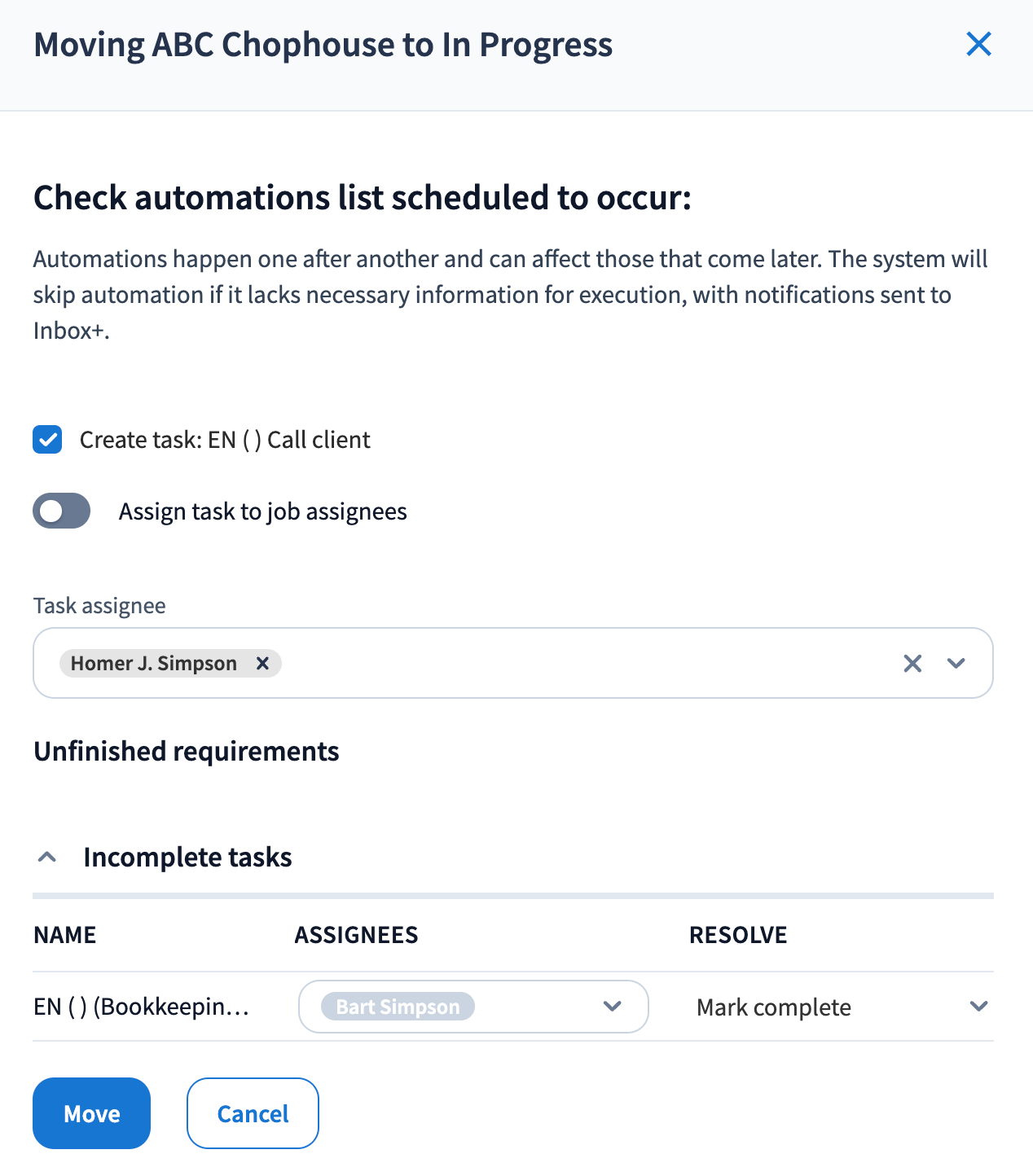Click the ASSIGNEES column header
The height and width of the screenshot is (1176, 1033).
click(356, 935)
